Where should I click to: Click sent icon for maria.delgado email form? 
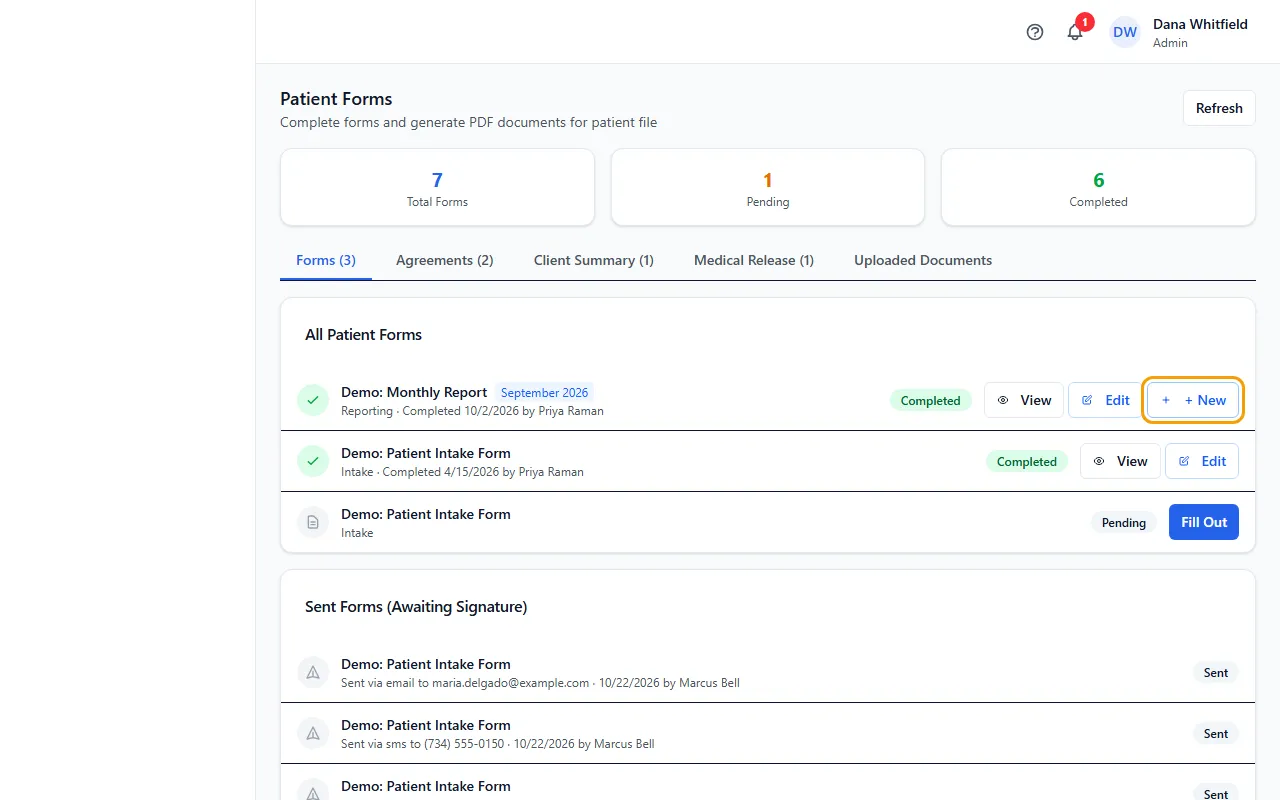[313, 672]
